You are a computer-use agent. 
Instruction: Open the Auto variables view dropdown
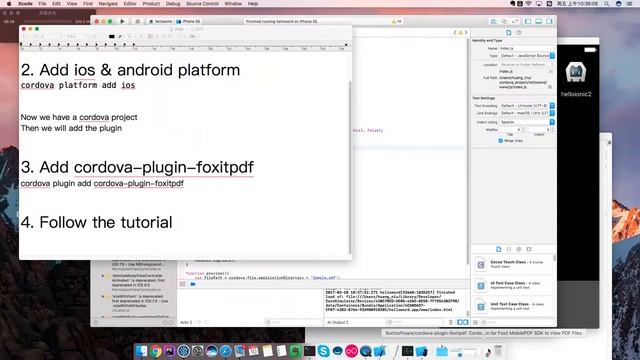187,322
